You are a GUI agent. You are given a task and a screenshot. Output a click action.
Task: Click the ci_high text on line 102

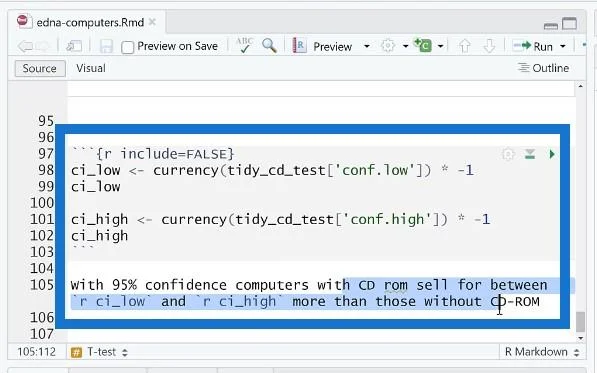pos(99,236)
